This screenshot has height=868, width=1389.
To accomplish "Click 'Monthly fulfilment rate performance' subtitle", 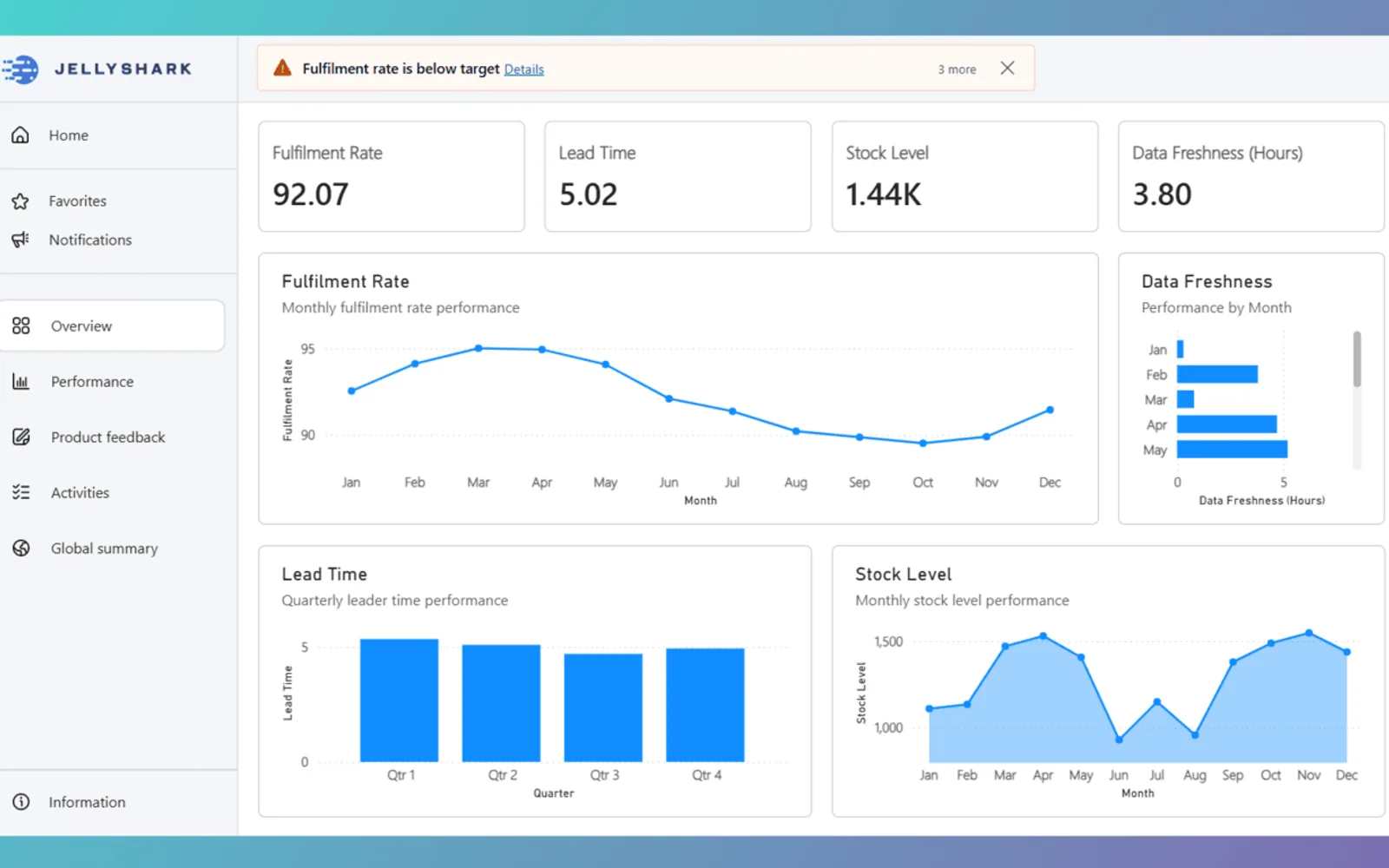I will pyautogui.click(x=400, y=307).
